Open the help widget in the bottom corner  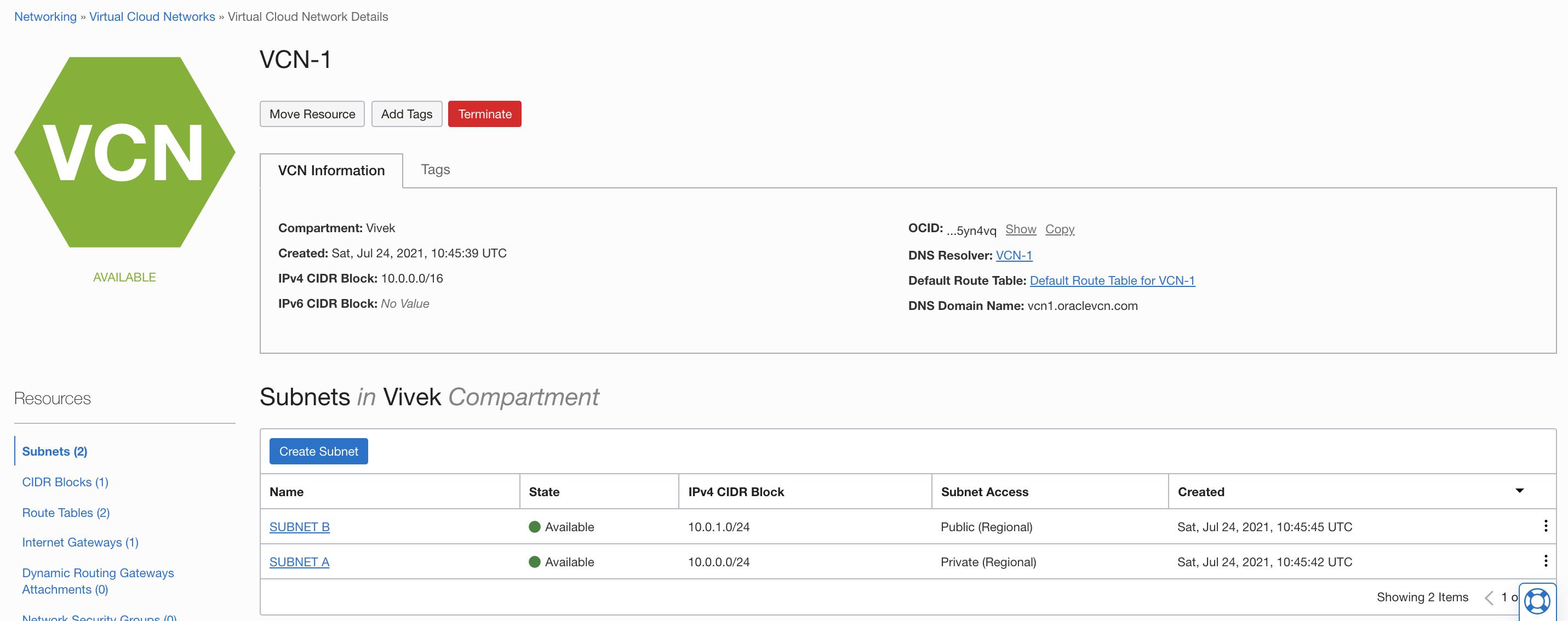click(x=1538, y=601)
